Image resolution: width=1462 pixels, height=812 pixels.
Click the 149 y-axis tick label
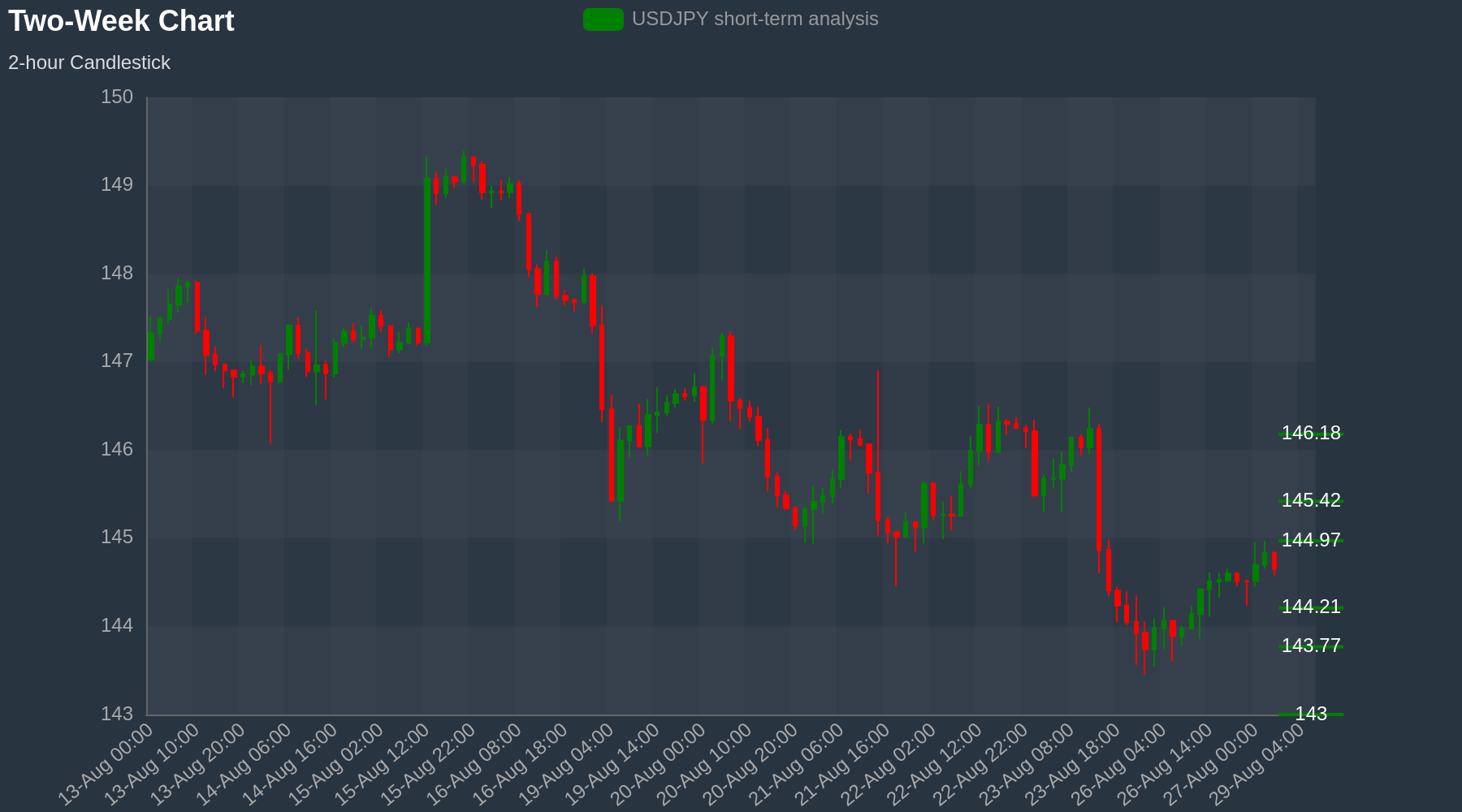click(x=117, y=185)
